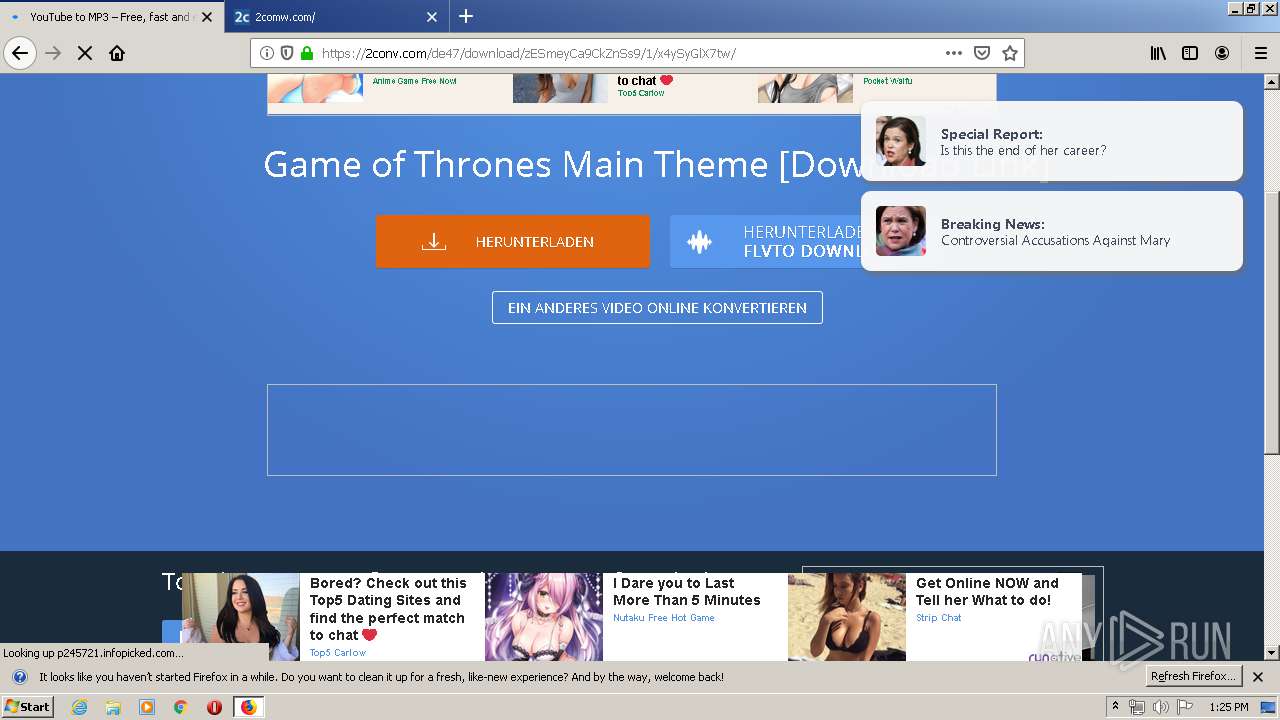Bookmark this page with the star

(1010, 53)
